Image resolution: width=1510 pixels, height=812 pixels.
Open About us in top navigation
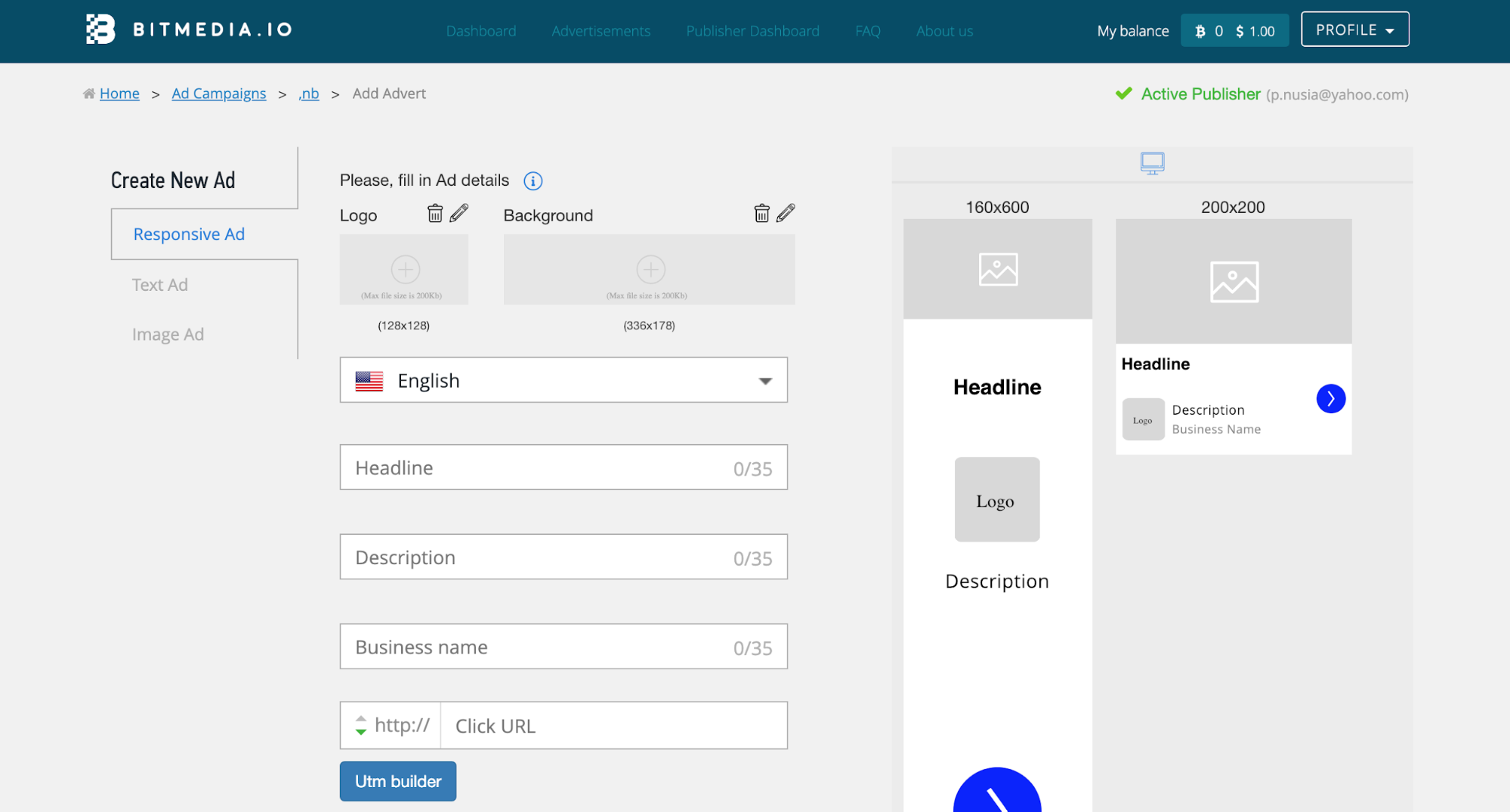944,31
